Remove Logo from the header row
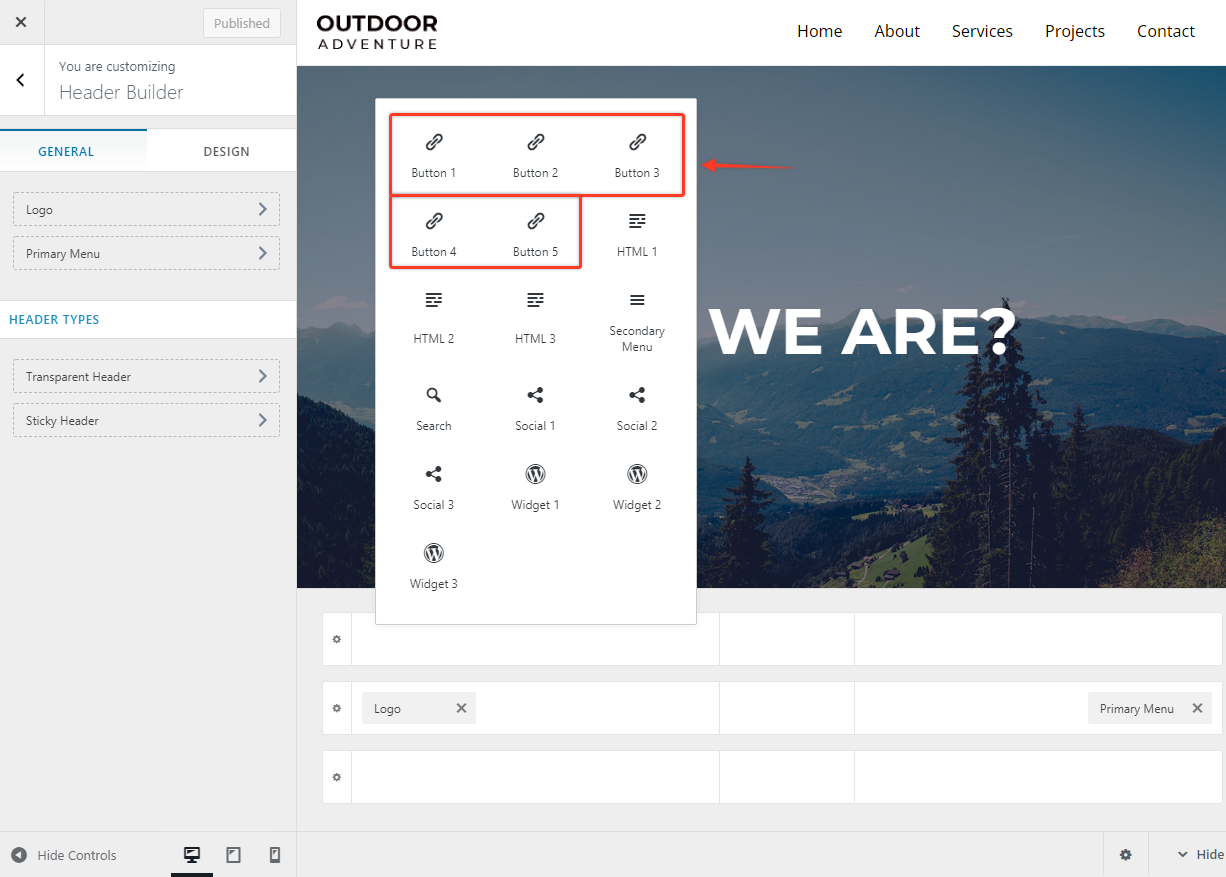Image resolution: width=1226 pixels, height=877 pixels. click(x=461, y=708)
